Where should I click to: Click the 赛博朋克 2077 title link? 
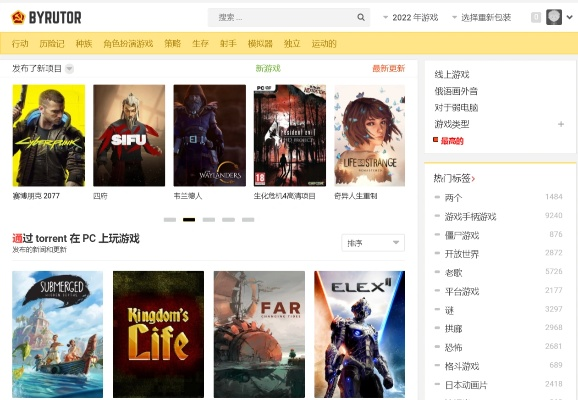(36, 196)
